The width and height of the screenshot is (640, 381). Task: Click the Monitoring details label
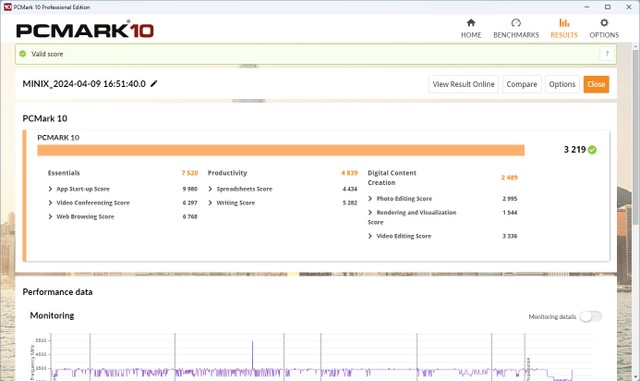(x=552, y=316)
